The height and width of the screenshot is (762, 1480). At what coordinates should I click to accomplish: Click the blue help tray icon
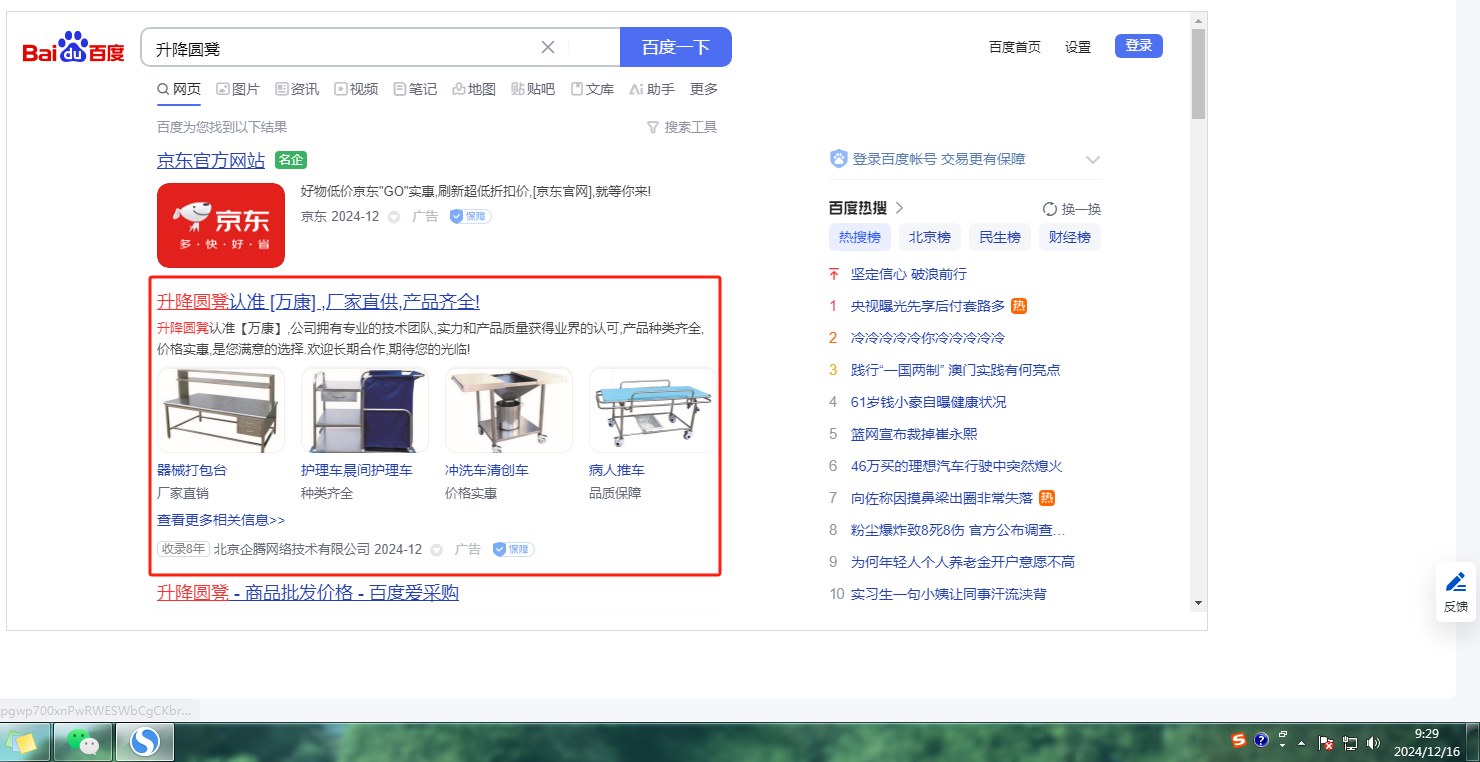1261,740
